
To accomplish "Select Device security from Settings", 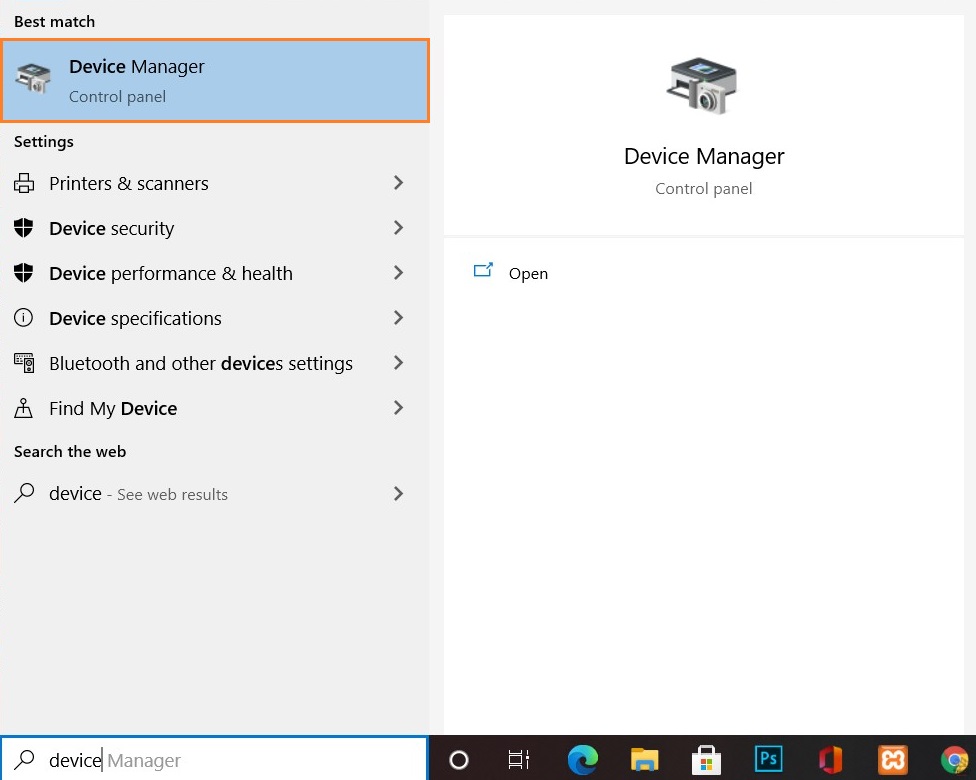I will coord(113,228).
